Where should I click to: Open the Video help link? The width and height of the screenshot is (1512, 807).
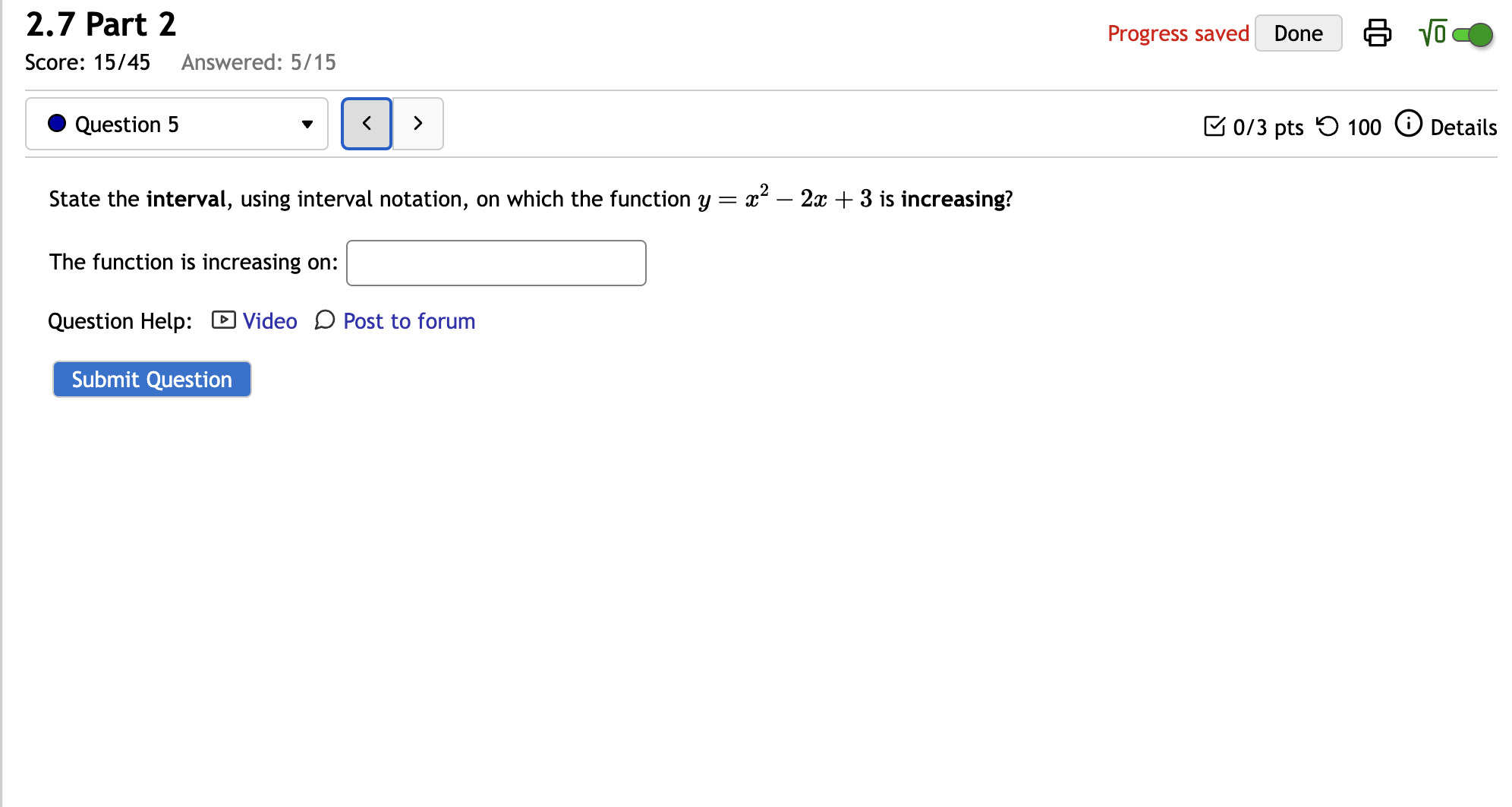pyautogui.click(x=269, y=320)
